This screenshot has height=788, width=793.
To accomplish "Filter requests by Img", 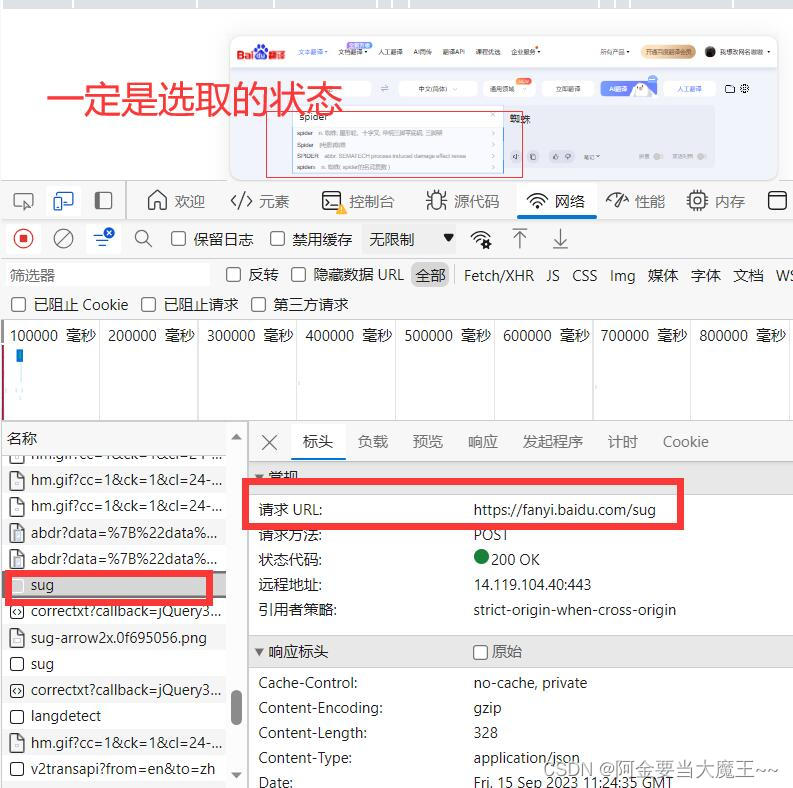I will pos(622,276).
